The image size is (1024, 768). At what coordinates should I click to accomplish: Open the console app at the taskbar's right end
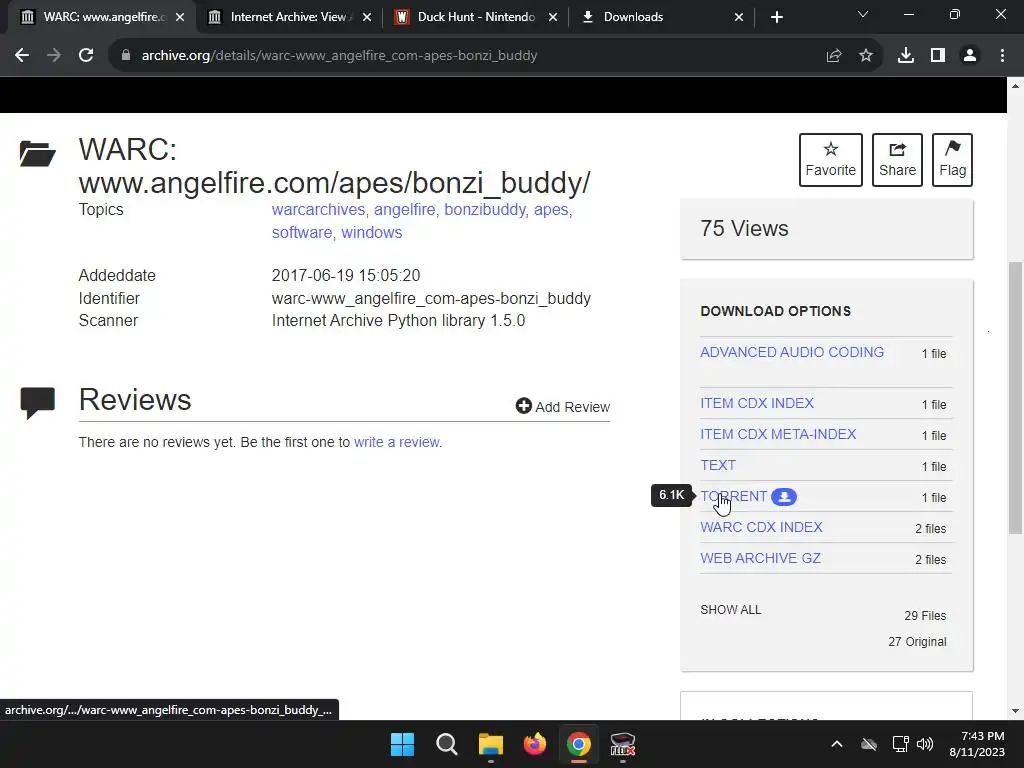pyautogui.click(x=622, y=744)
